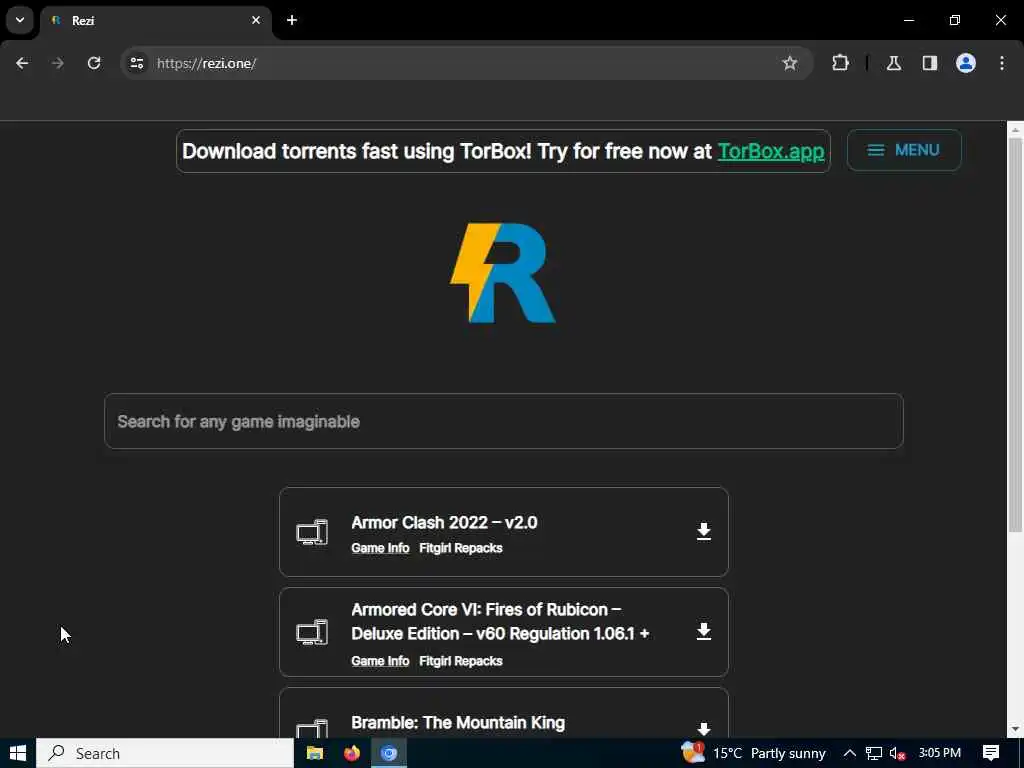The image size is (1024, 768).
Task: Open a new tab with plus button
Action: 292,20
